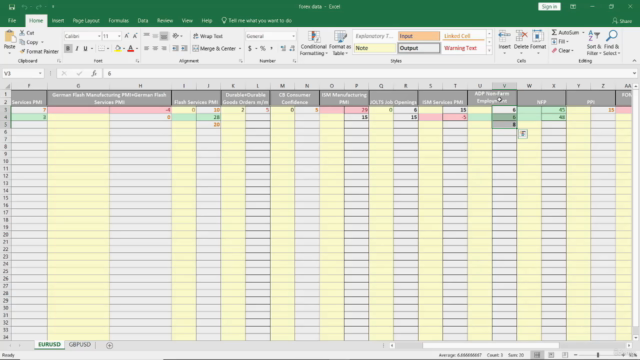Click the Quick Analysis icon below selection

click(523, 134)
